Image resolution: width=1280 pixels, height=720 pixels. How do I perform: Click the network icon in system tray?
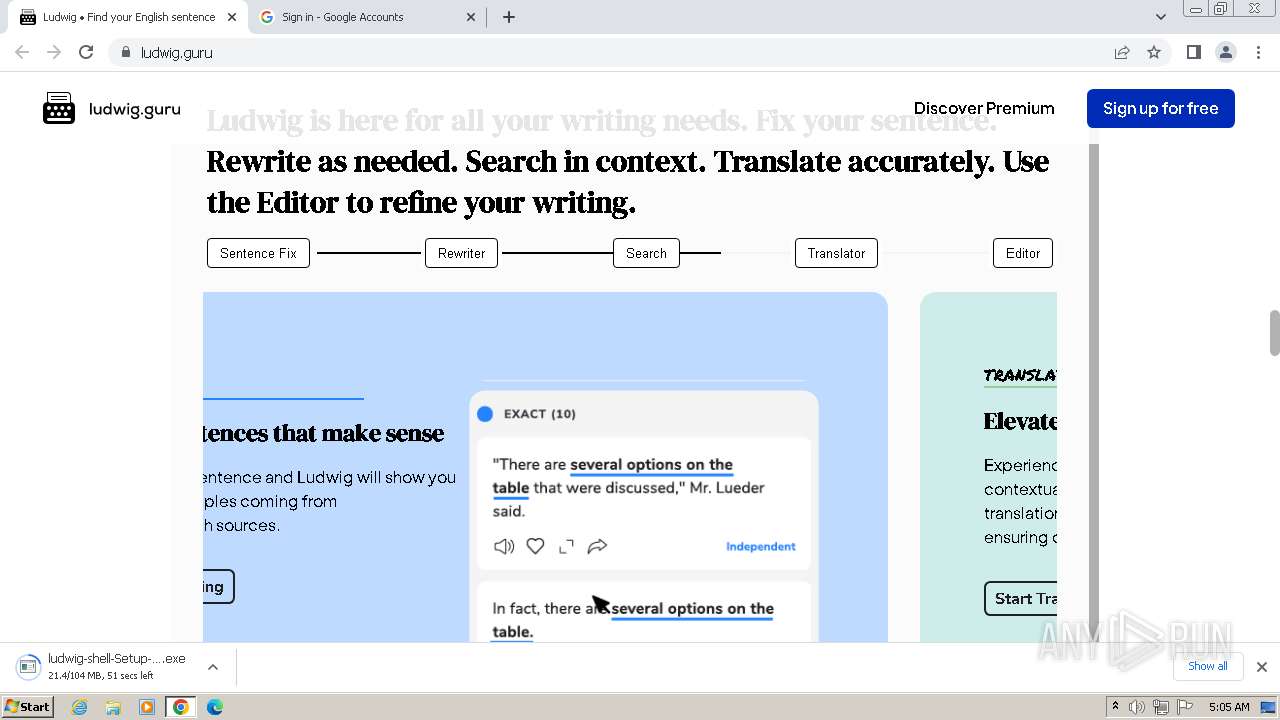1161,707
